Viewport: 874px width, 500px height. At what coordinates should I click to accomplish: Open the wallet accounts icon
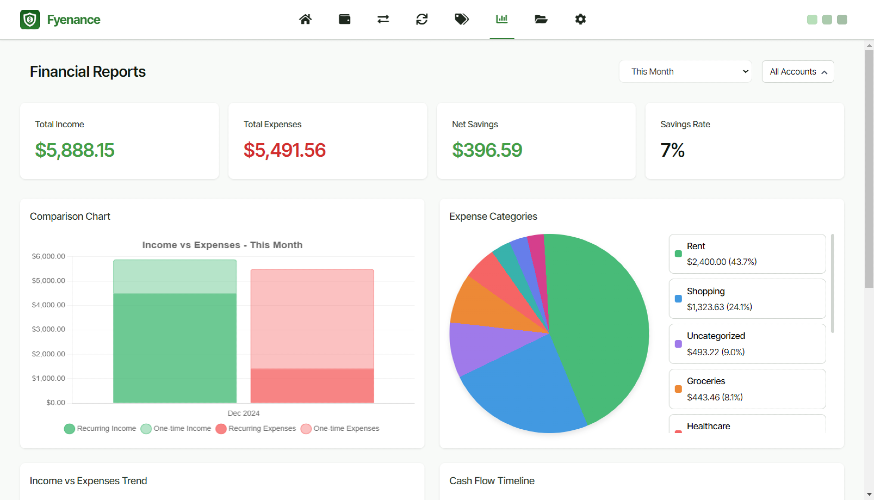(x=344, y=20)
